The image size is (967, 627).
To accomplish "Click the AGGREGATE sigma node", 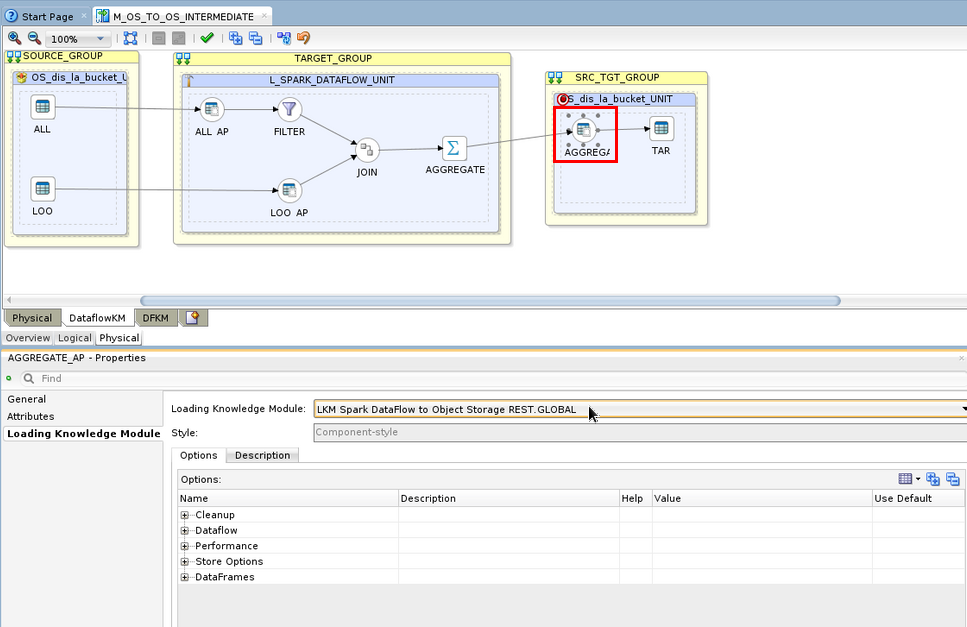I will click(x=453, y=148).
